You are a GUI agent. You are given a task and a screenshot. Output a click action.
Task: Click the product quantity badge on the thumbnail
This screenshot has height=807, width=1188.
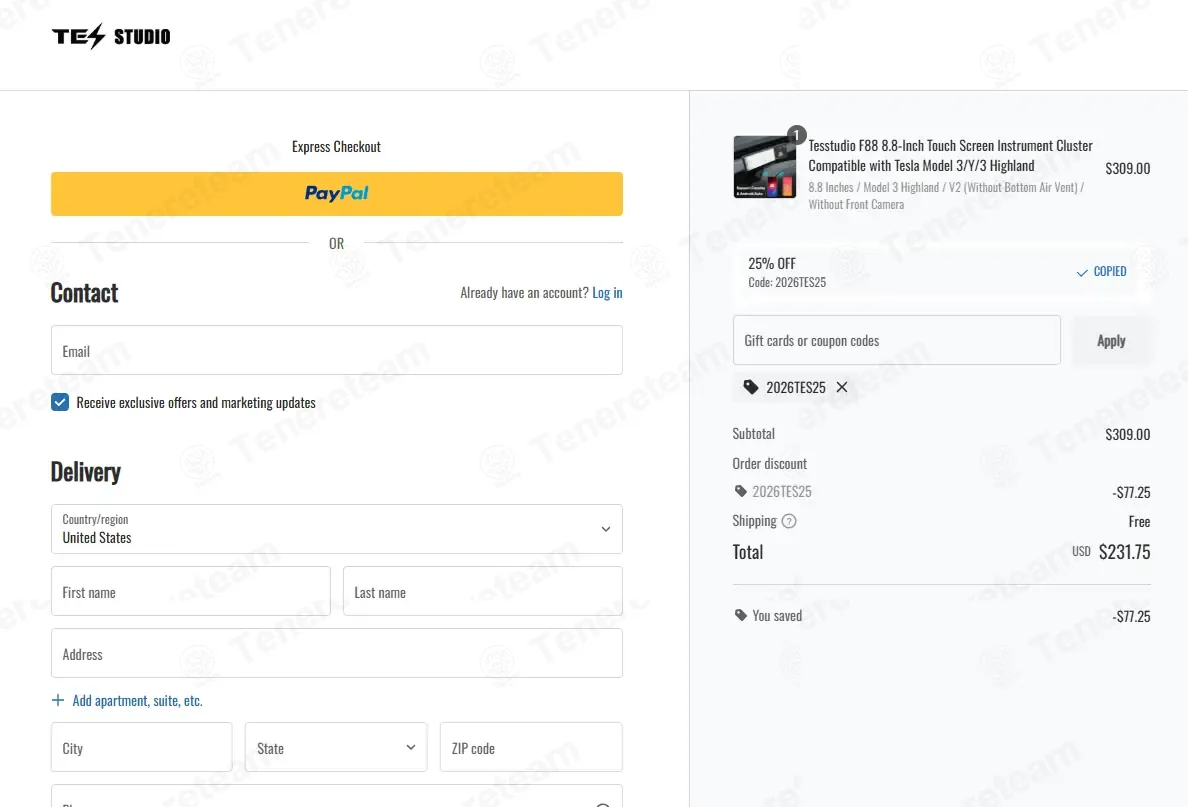[x=796, y=135]
